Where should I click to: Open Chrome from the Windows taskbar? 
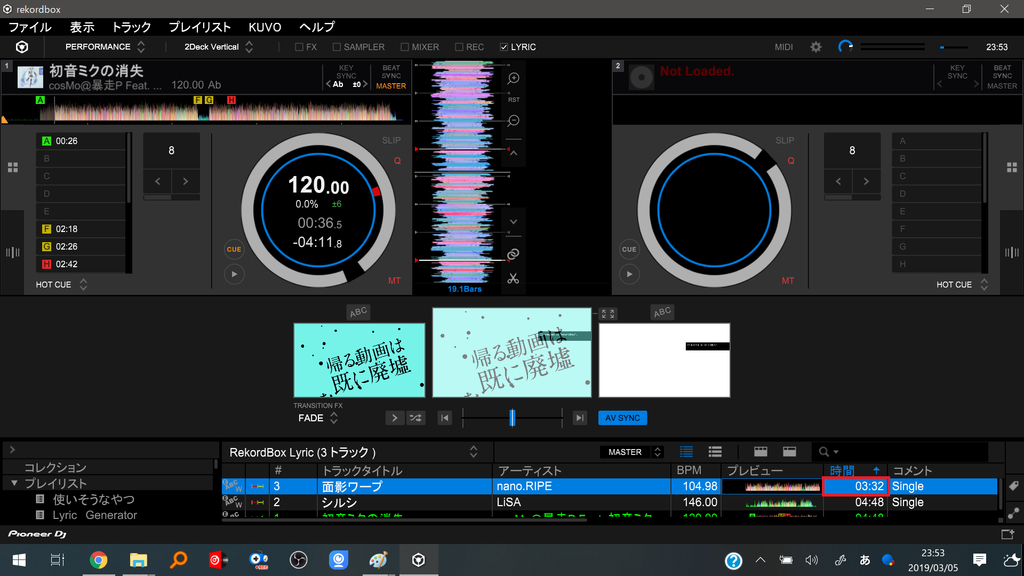[x=99, y=560]
